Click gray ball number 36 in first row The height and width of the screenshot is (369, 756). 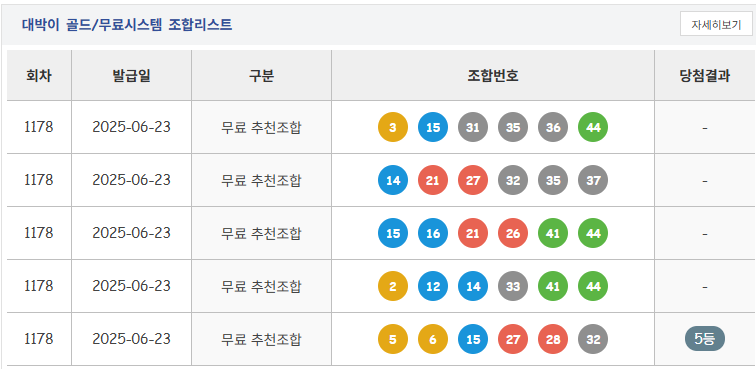553,127
